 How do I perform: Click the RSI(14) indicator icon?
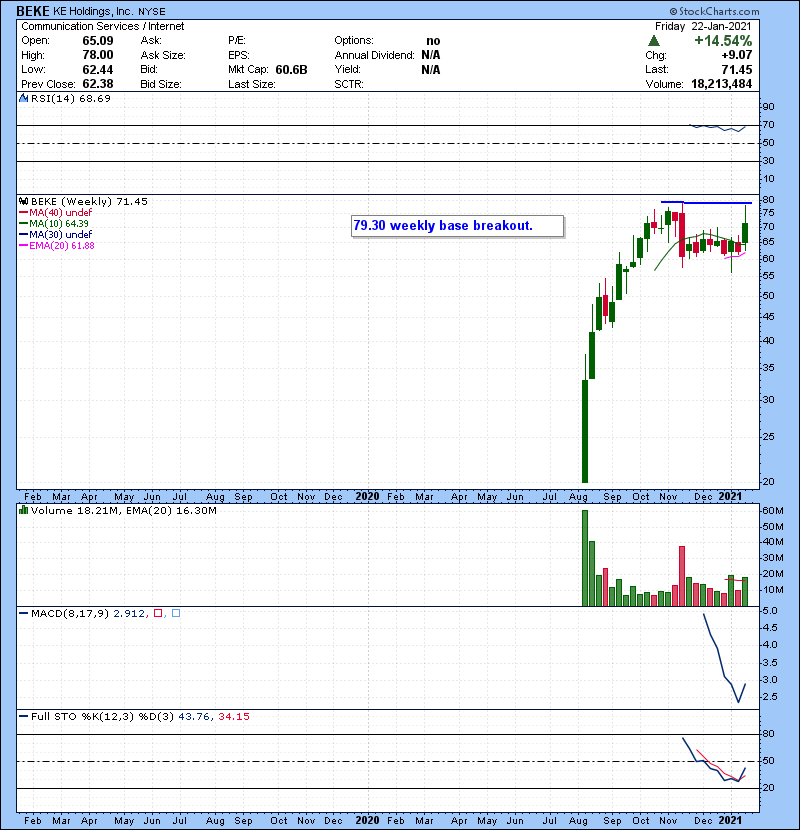[23, 98]
